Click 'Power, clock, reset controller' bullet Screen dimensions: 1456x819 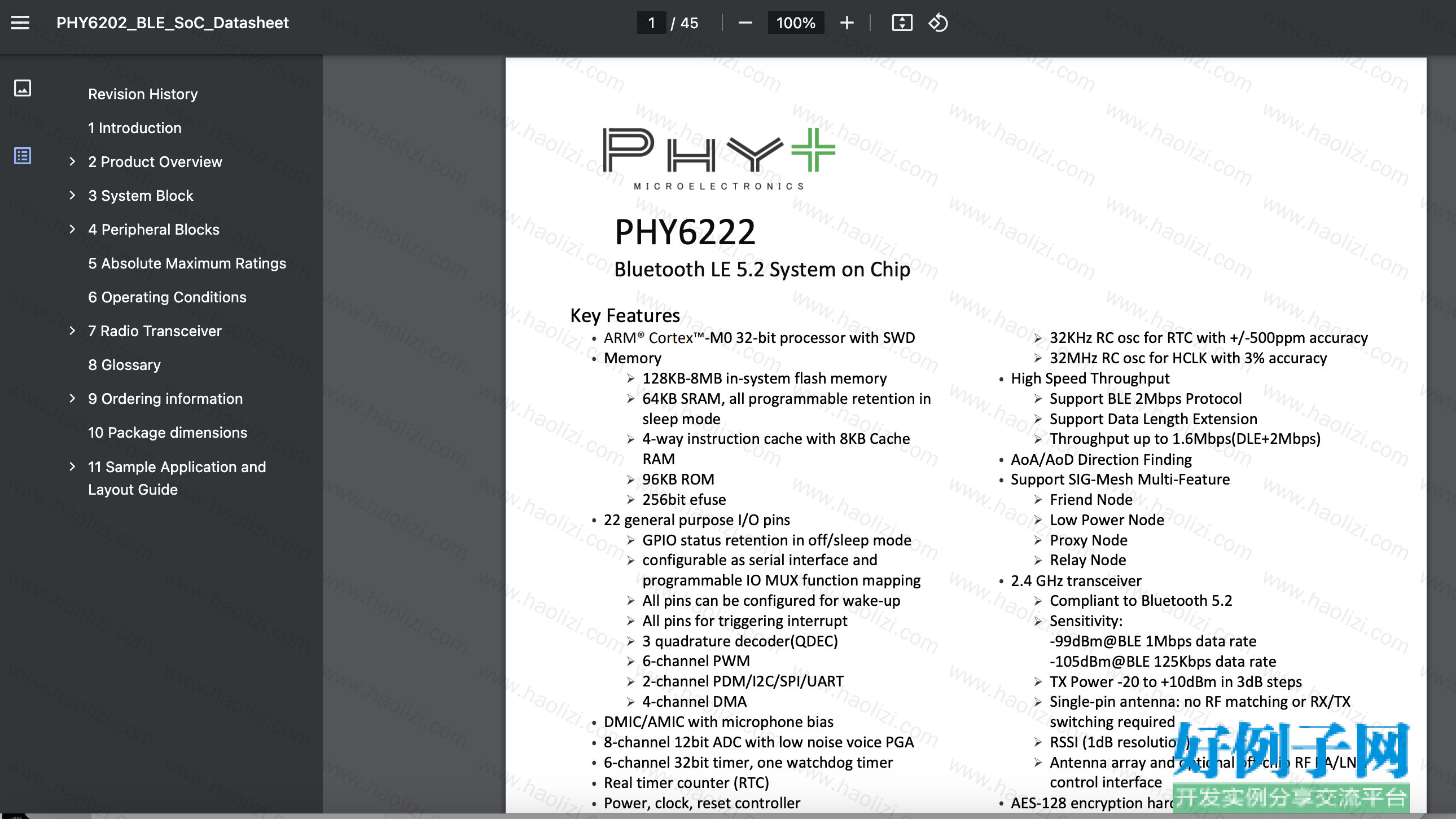(x=702, y=803)
